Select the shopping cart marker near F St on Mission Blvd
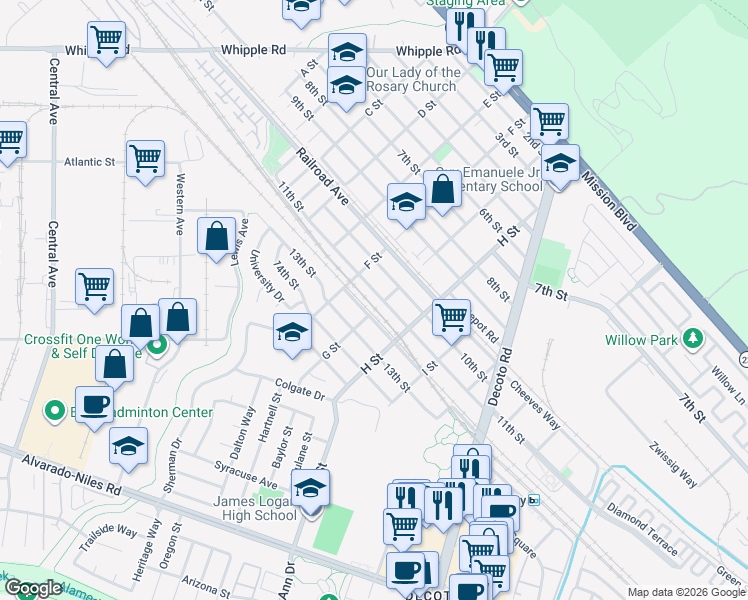Viewport: 748px width, 600px height. [550, 122]
